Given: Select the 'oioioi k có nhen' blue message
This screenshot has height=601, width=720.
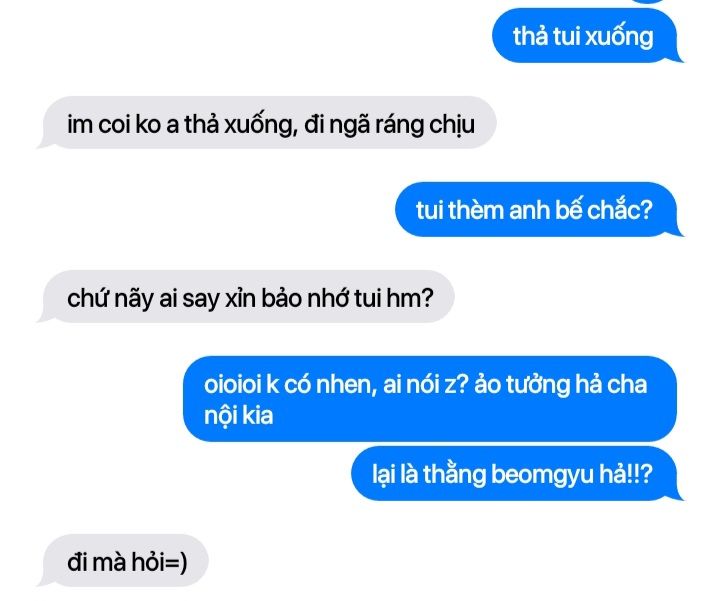Looking at the screenshot, I should [x=430, y=399].
